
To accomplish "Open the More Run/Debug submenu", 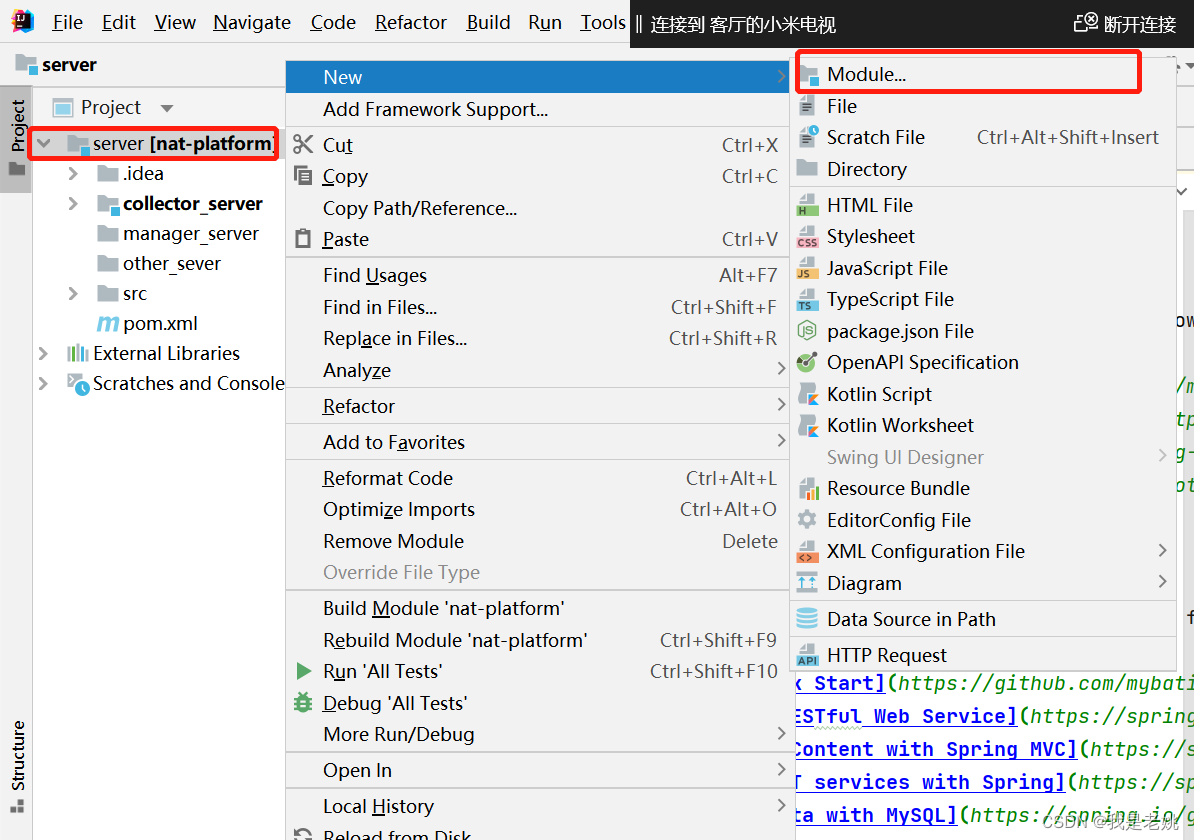I will pos(537,733).
